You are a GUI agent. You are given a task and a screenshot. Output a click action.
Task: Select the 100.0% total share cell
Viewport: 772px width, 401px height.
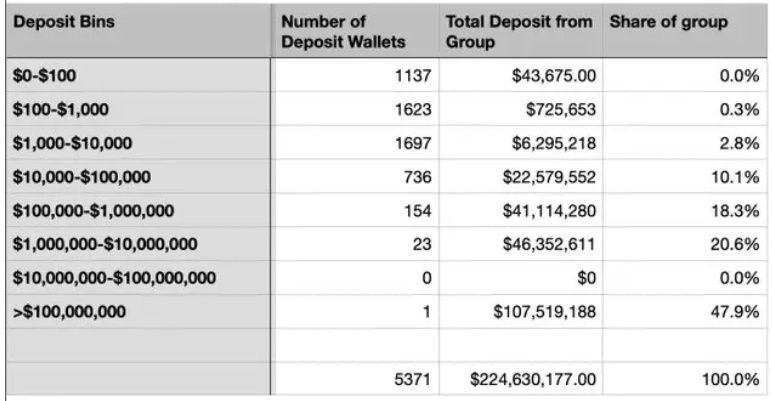685,379
